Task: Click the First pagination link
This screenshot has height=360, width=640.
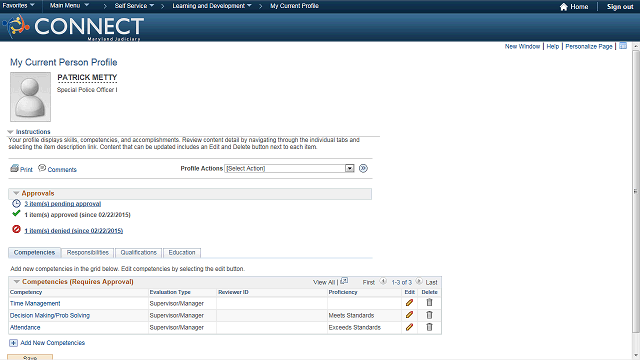Action: 369,282
